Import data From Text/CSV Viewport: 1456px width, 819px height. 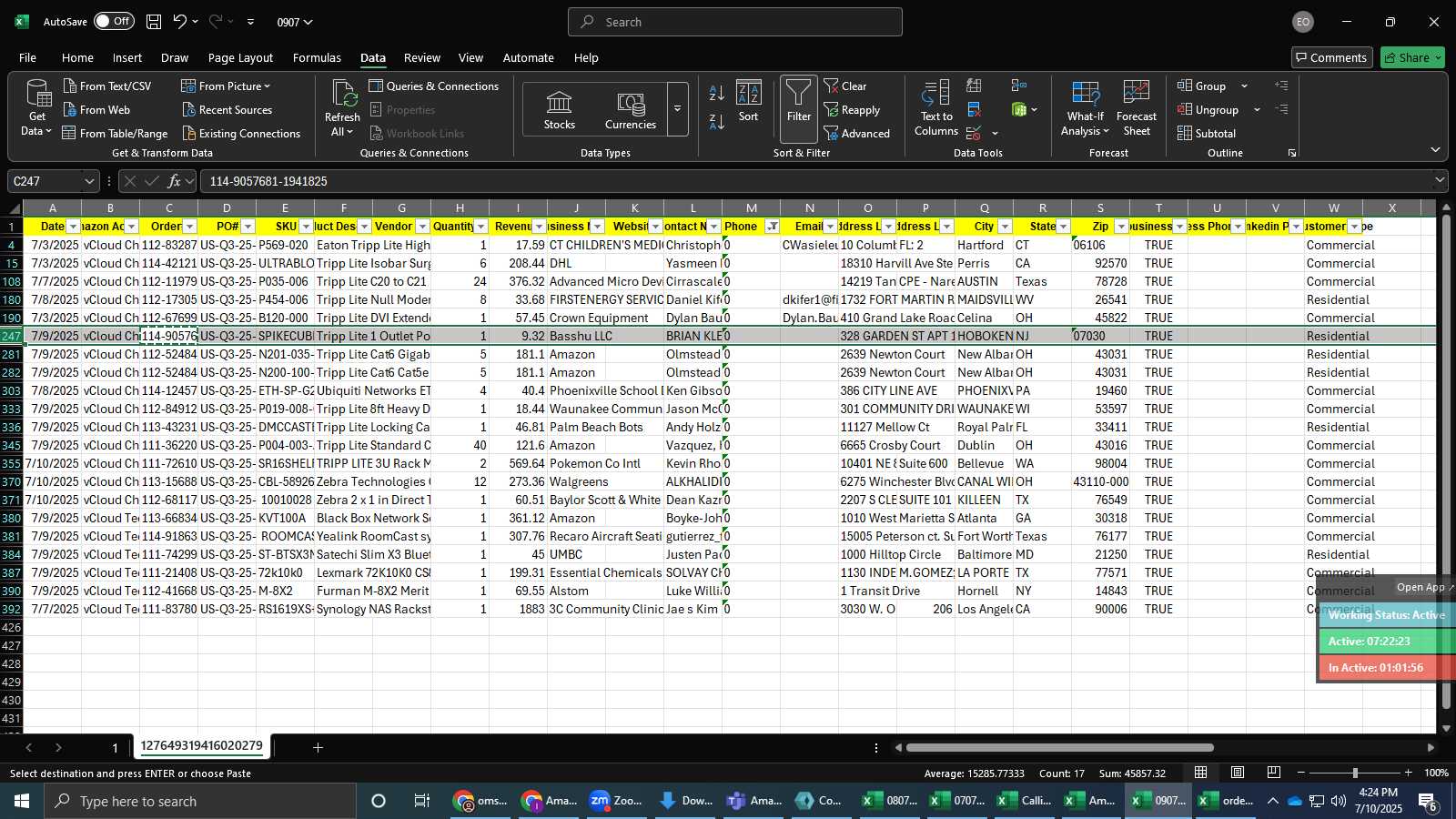pyautogui.click(x=107, y=86)
